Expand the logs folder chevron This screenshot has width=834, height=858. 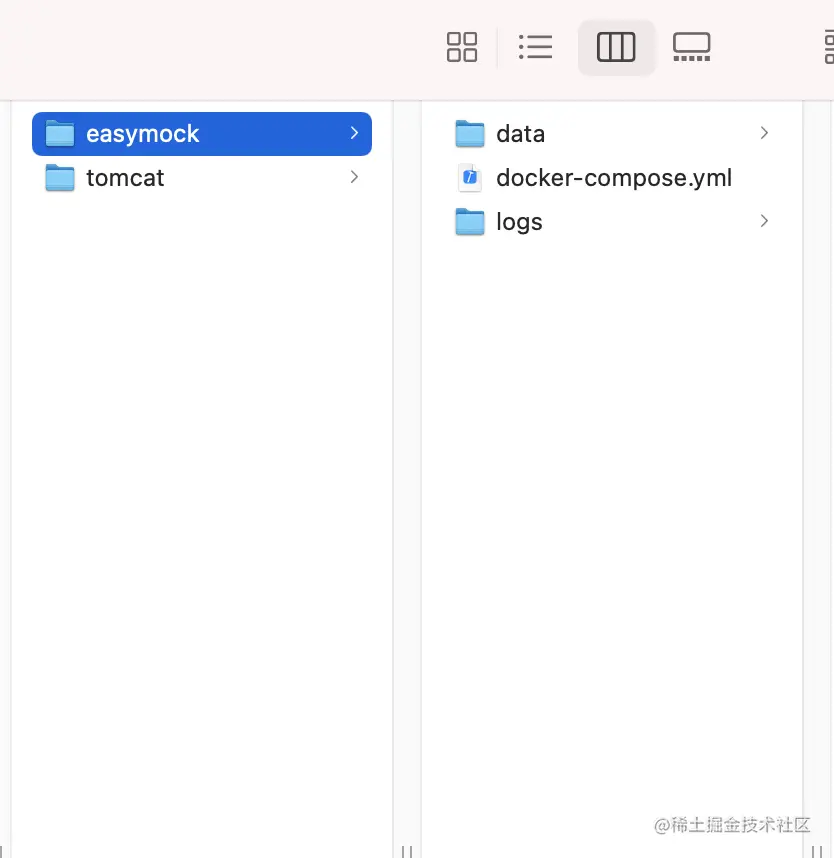pos(764,221)
